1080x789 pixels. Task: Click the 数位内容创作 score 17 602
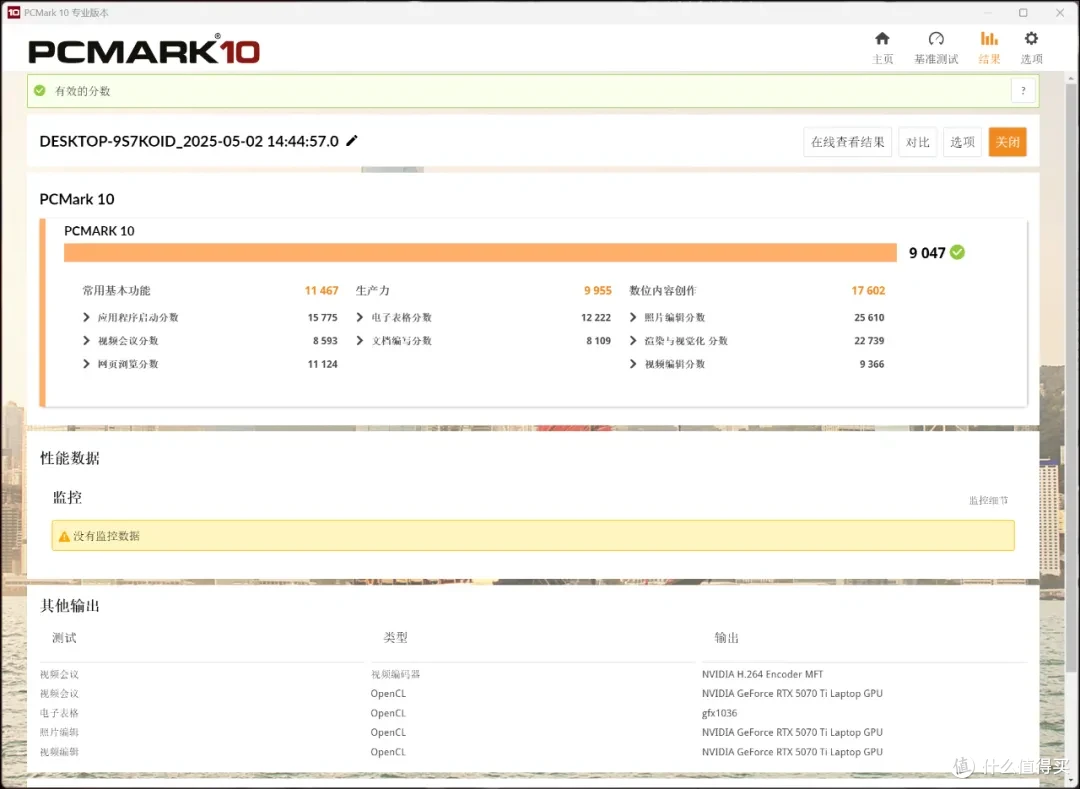(868, 291)
